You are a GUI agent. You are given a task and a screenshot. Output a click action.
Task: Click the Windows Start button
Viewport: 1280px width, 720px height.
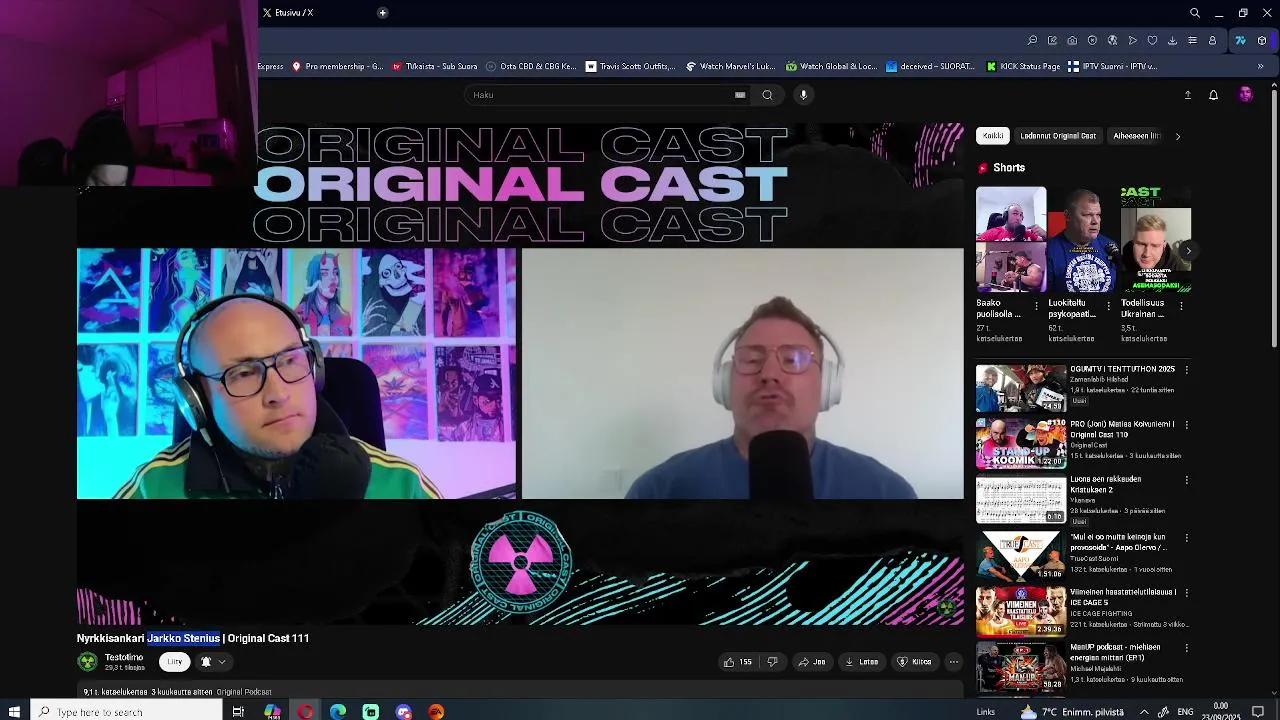tap(15, 712)
